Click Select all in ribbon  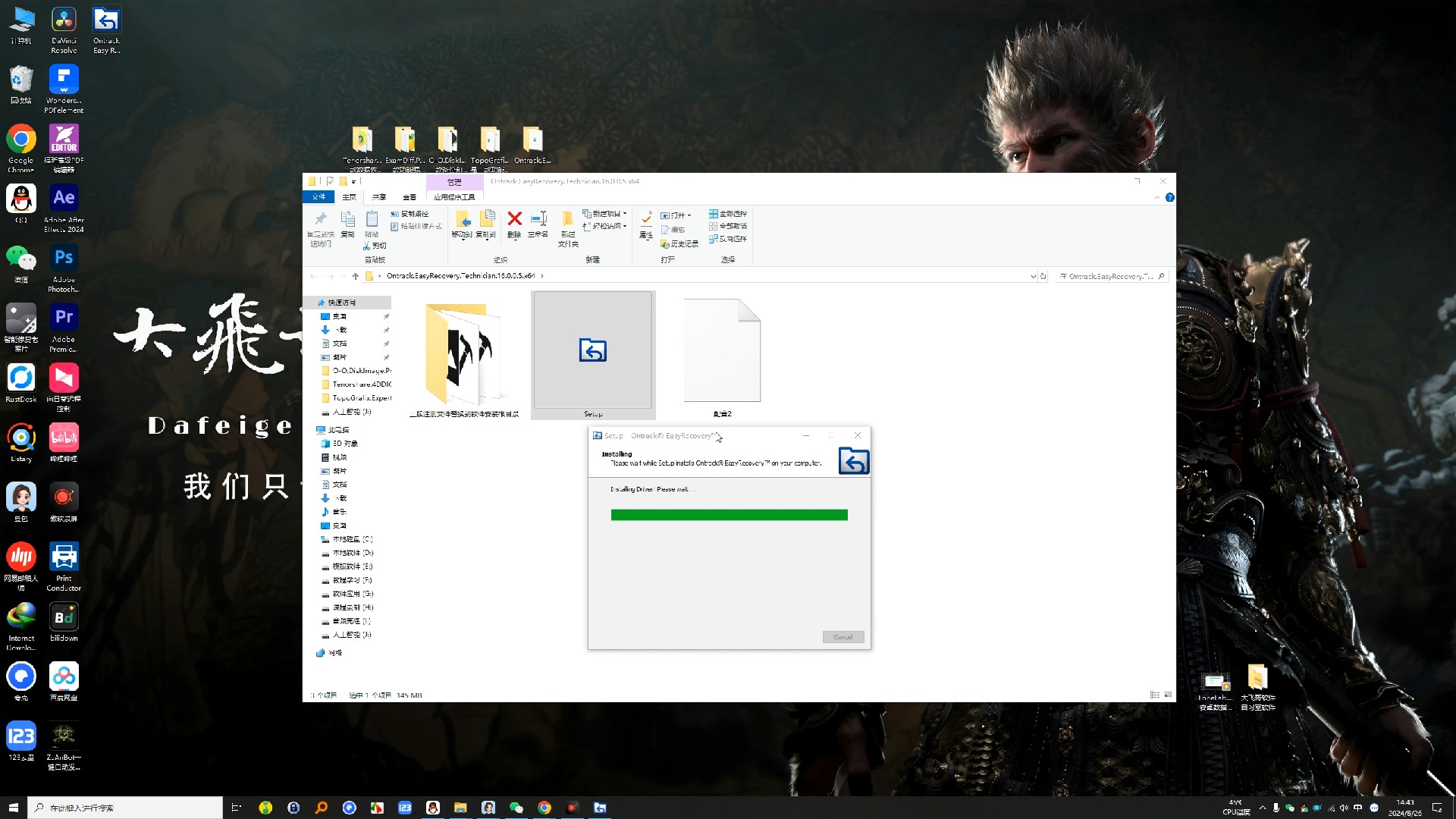[728, 214]
